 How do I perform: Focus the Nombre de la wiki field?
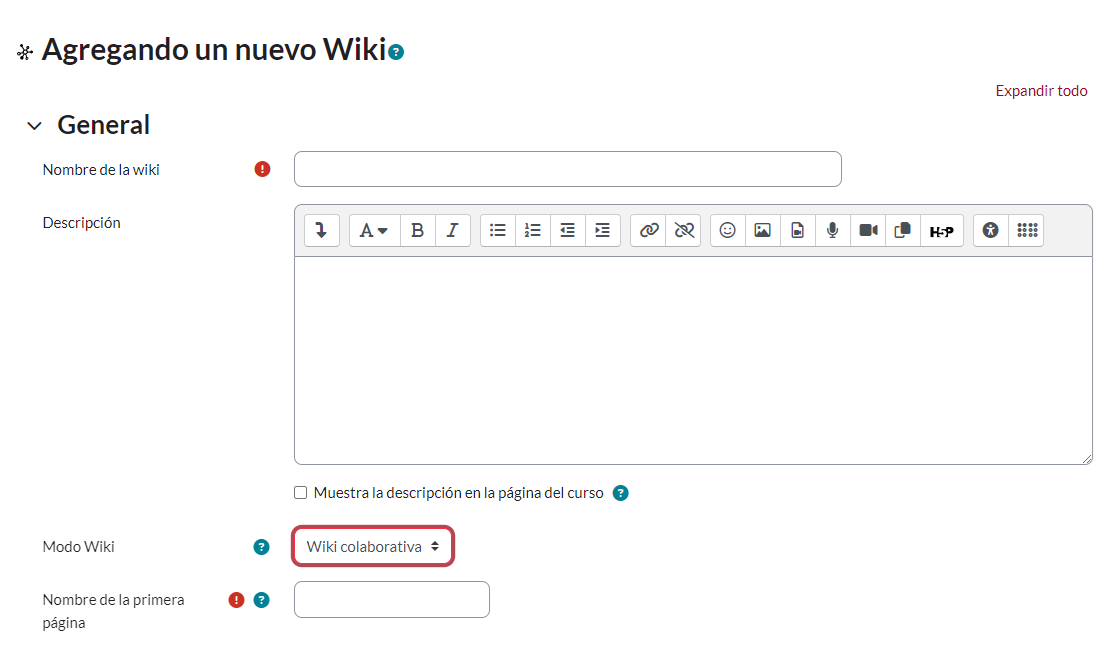(x=567, y=170)
